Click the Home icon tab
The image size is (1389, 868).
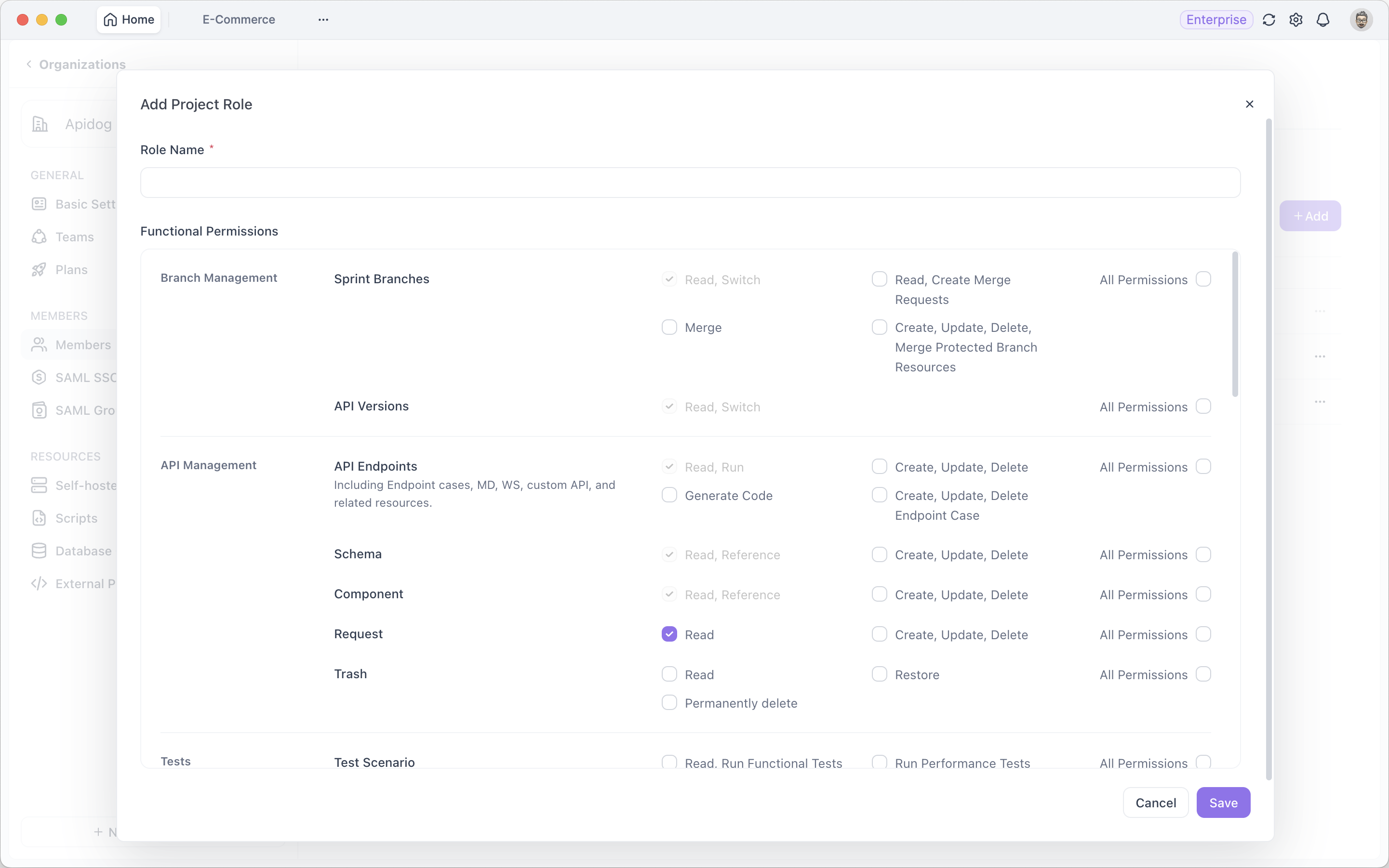[129, 20]
